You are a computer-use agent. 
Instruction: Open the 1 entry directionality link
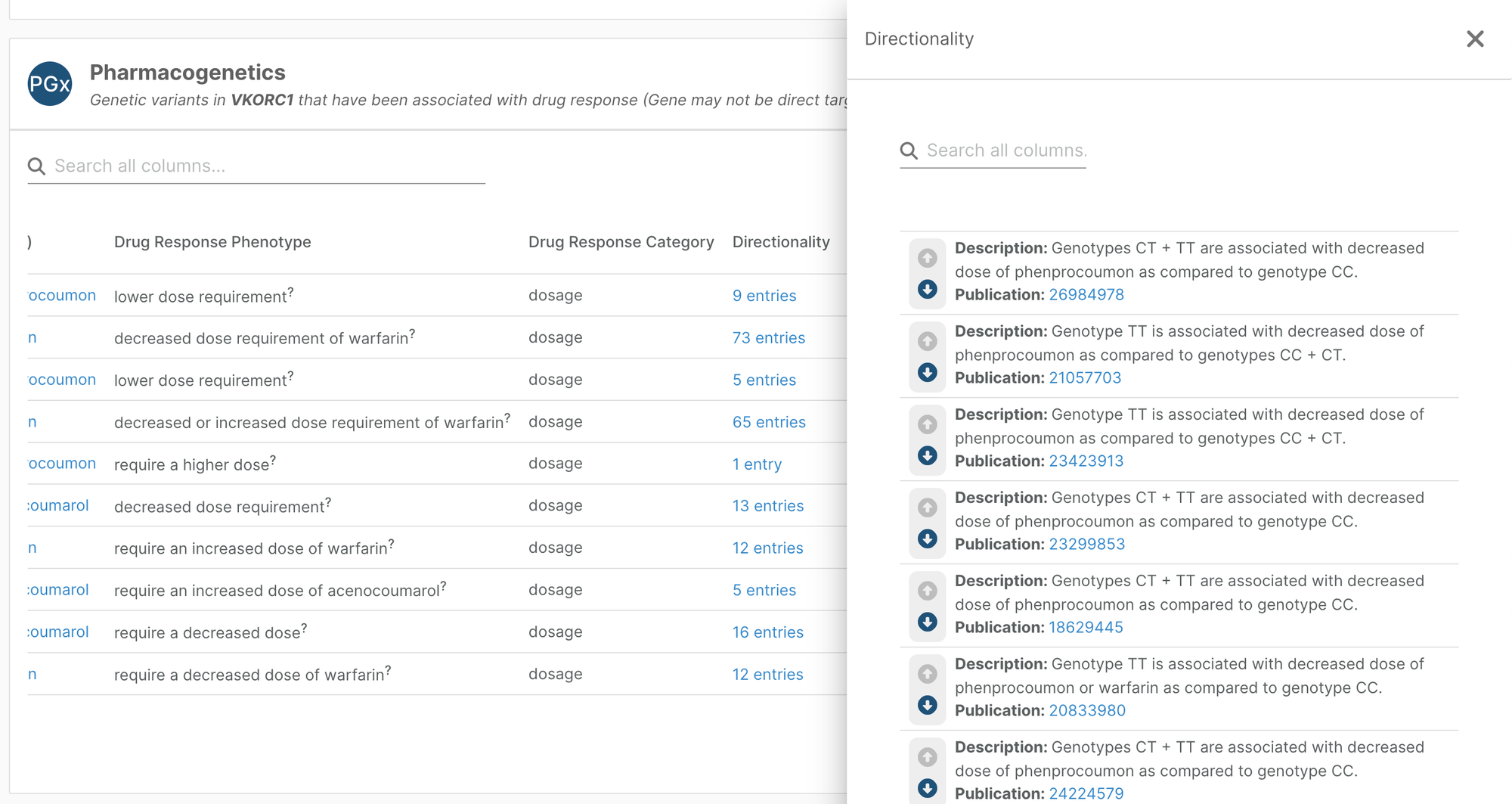757,464
